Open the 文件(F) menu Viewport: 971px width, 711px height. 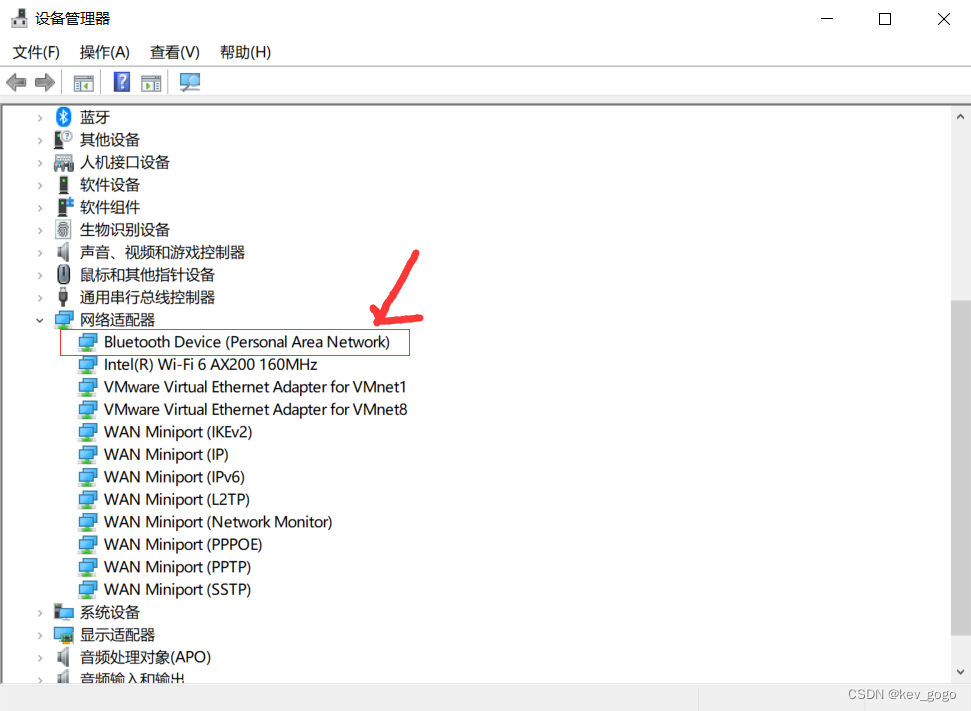click(36, 52)
